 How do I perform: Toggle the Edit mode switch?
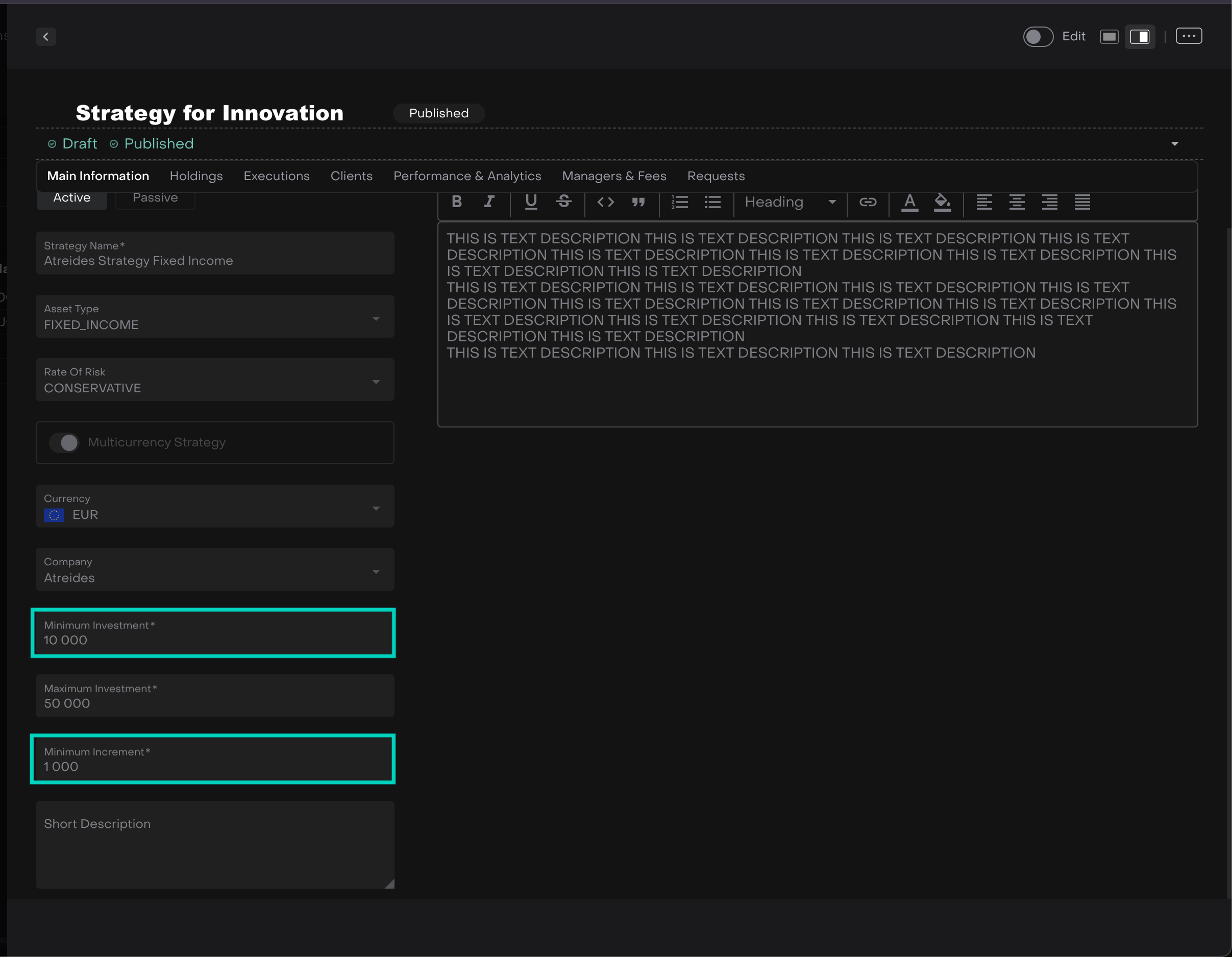coord(1038,37)
